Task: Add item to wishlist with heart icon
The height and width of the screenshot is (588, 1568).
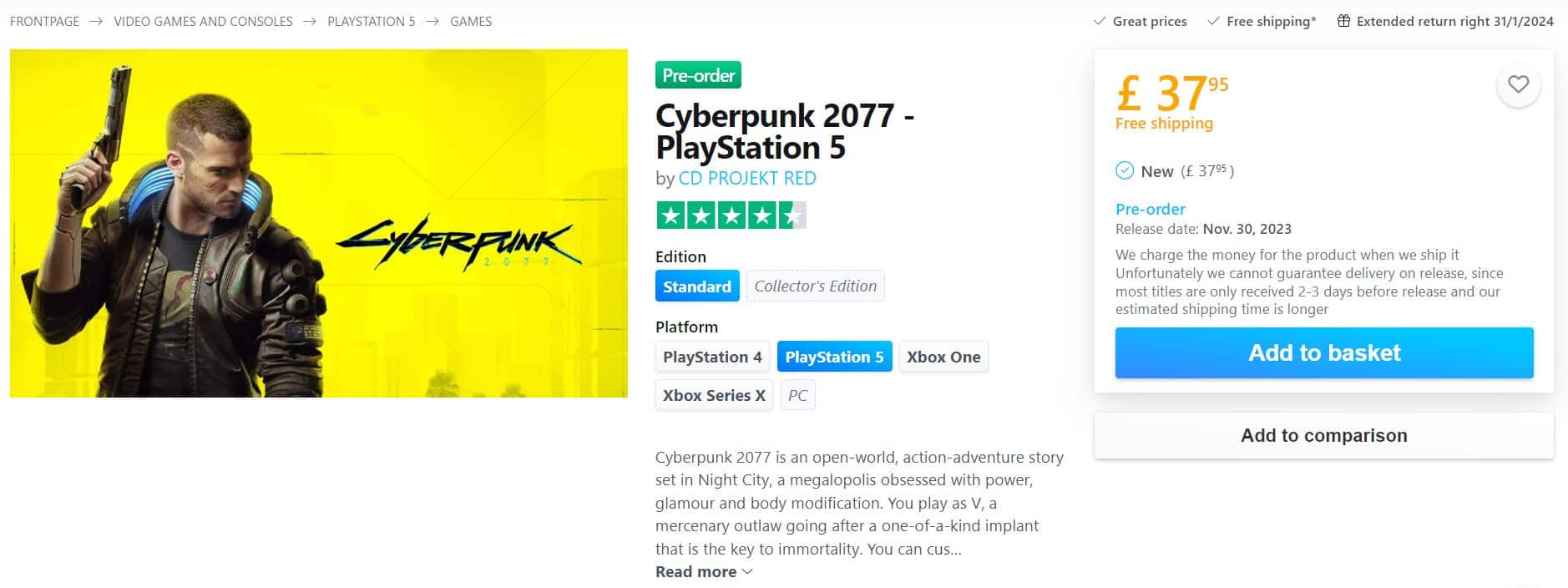Action: click(x=1518, y=84)
